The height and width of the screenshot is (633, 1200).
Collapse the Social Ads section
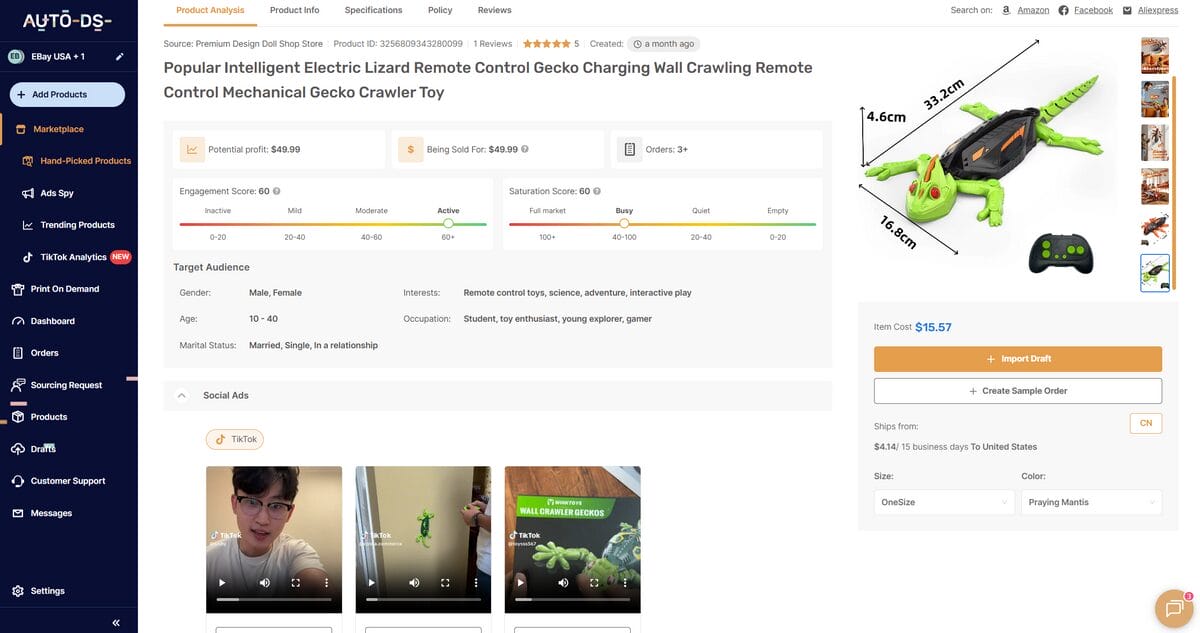click(180, 394)
